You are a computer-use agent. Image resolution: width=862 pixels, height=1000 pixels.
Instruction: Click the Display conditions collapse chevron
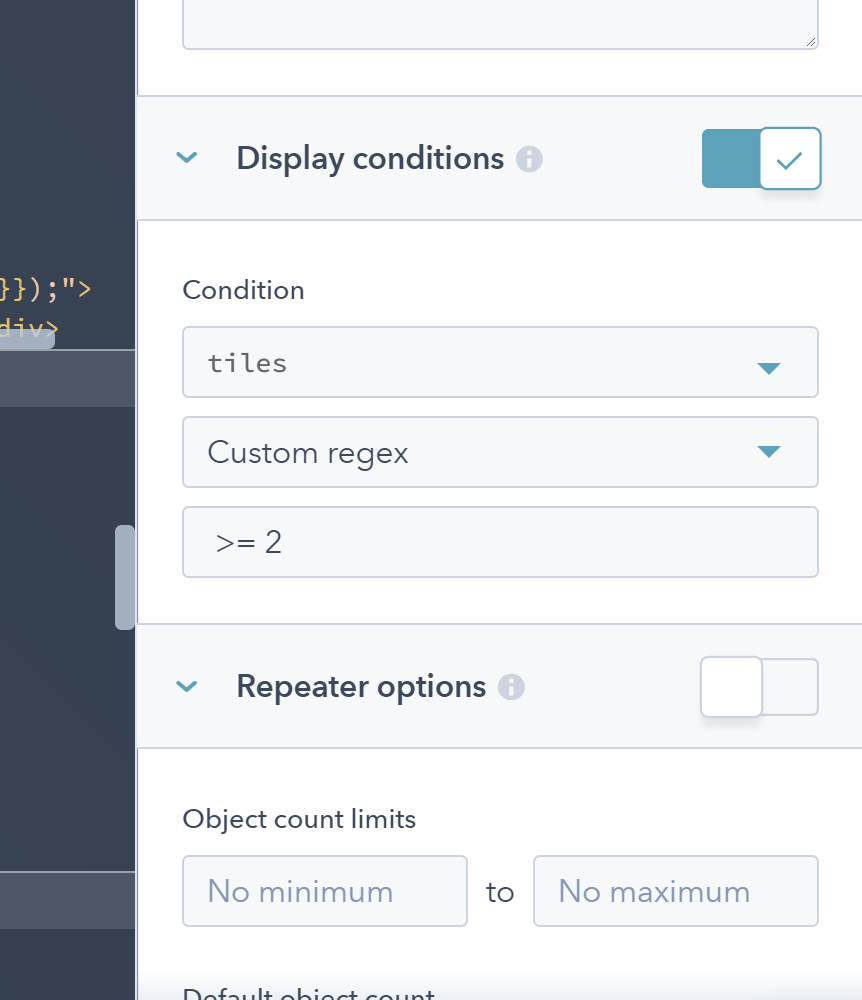186,158
